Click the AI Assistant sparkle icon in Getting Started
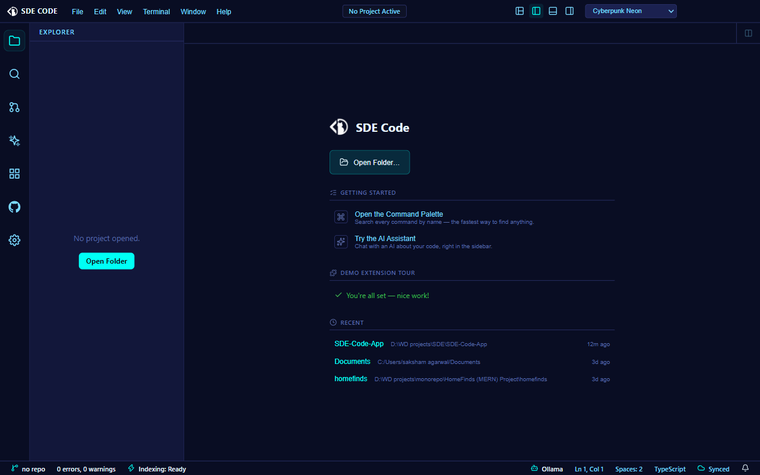760x475 pixels. [341, 241]
